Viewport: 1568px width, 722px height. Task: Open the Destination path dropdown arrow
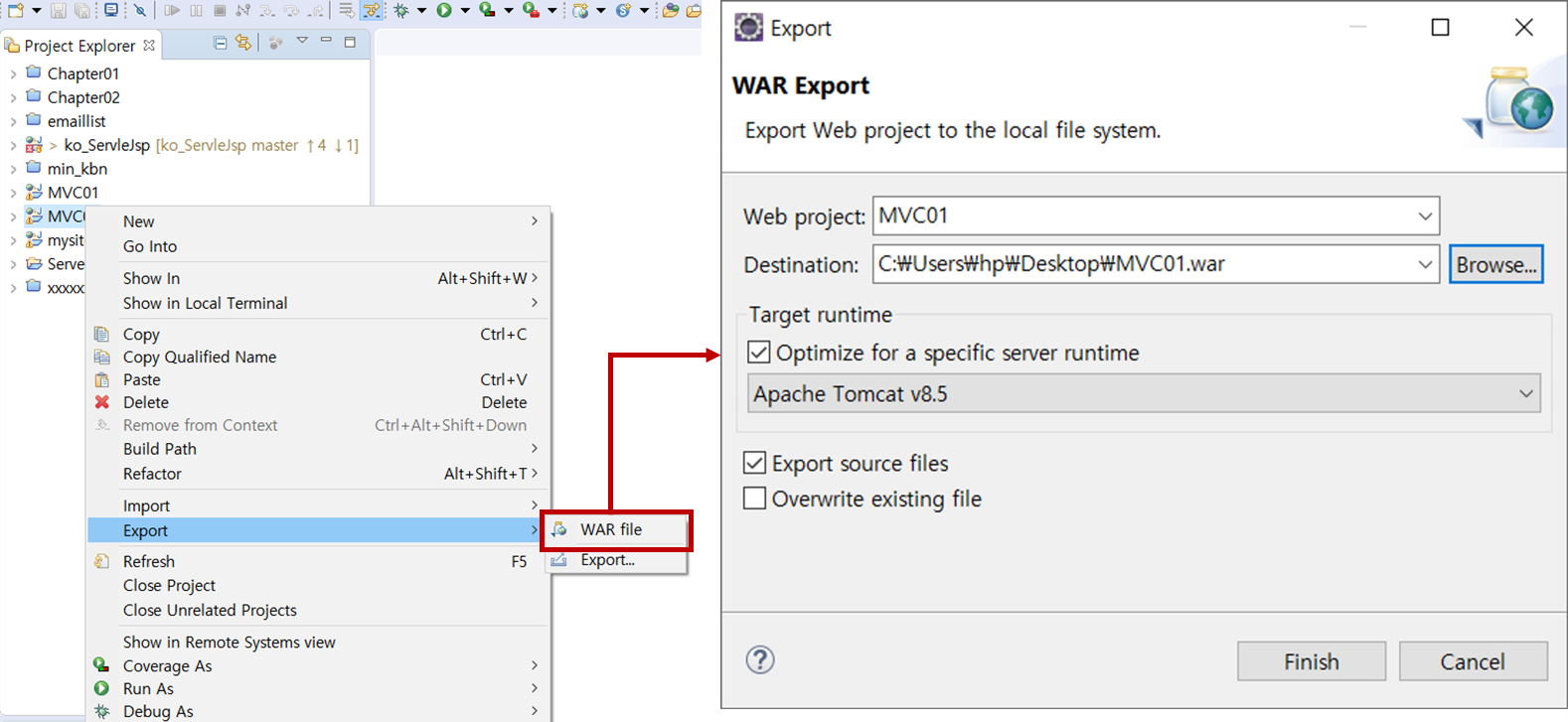(1425, 264)
